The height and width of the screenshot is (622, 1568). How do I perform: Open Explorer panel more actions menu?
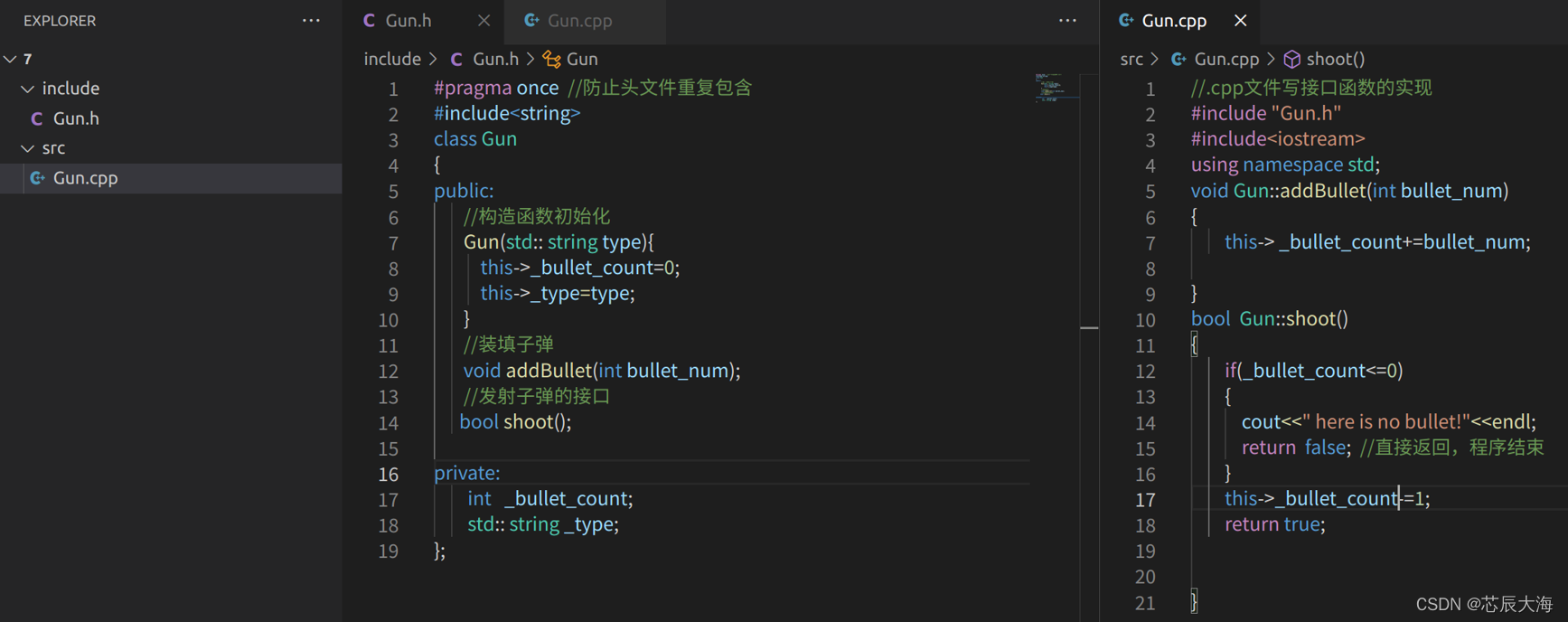point(311,20)
